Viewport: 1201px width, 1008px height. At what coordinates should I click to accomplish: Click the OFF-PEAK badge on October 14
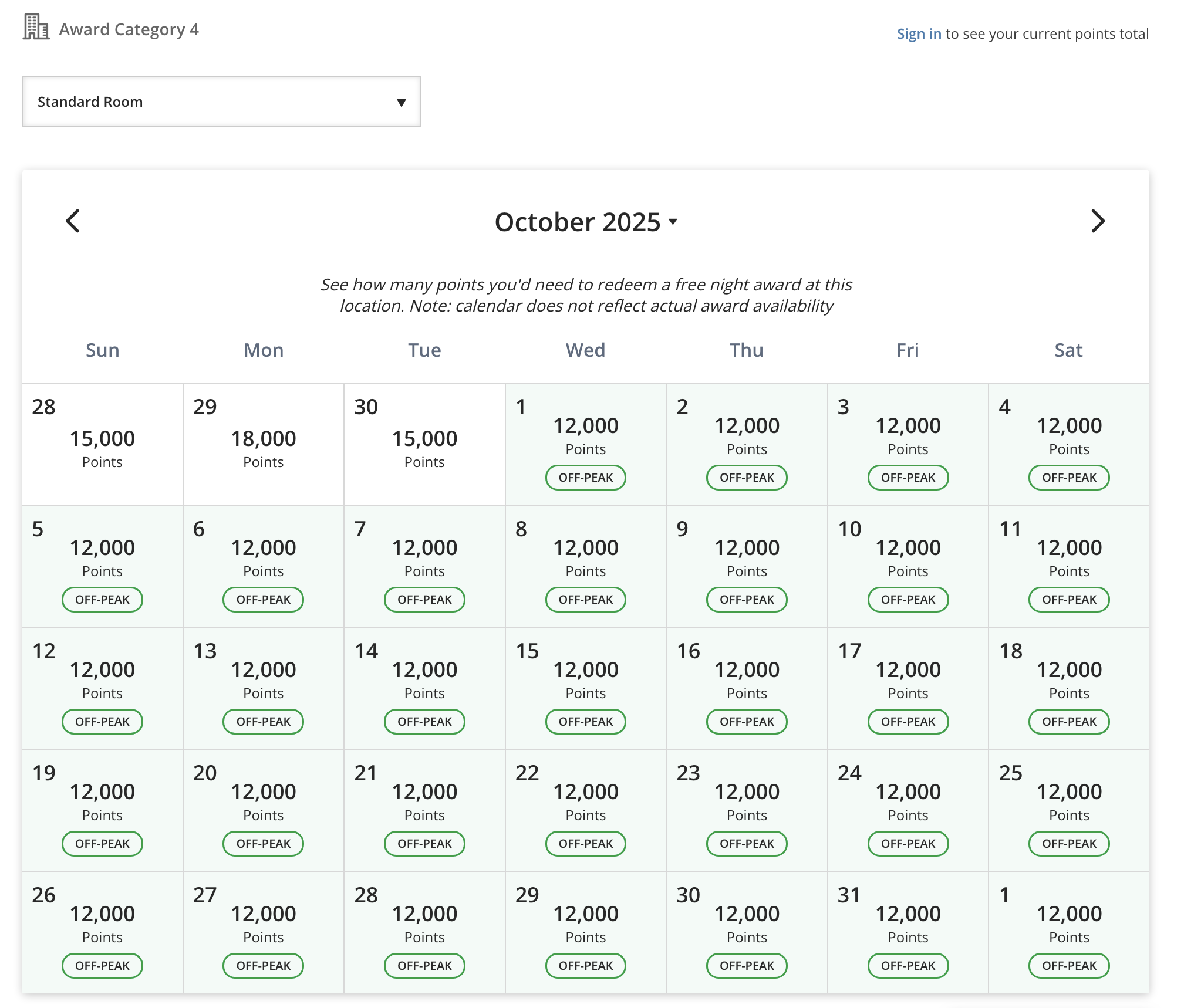[424, 722]
